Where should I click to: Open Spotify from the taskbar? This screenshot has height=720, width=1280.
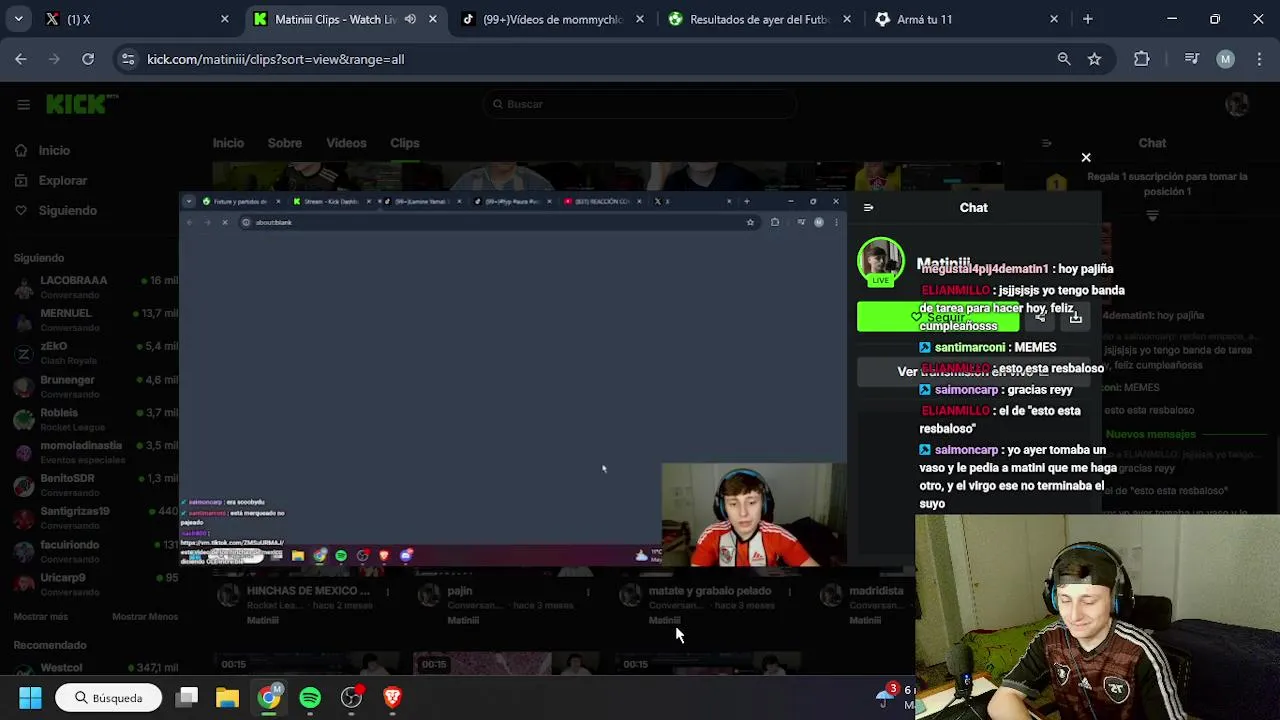(x=310, y=697)
